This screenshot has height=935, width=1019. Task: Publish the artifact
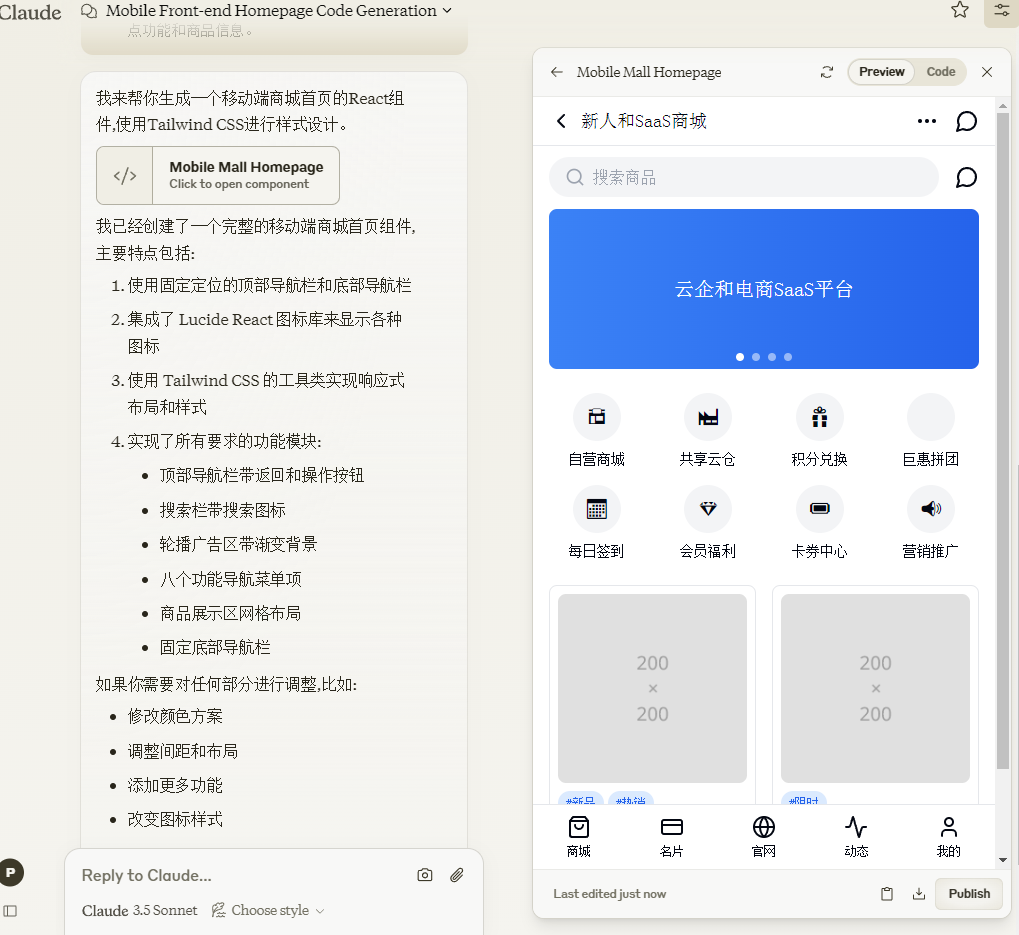click(x=968, y=894)
